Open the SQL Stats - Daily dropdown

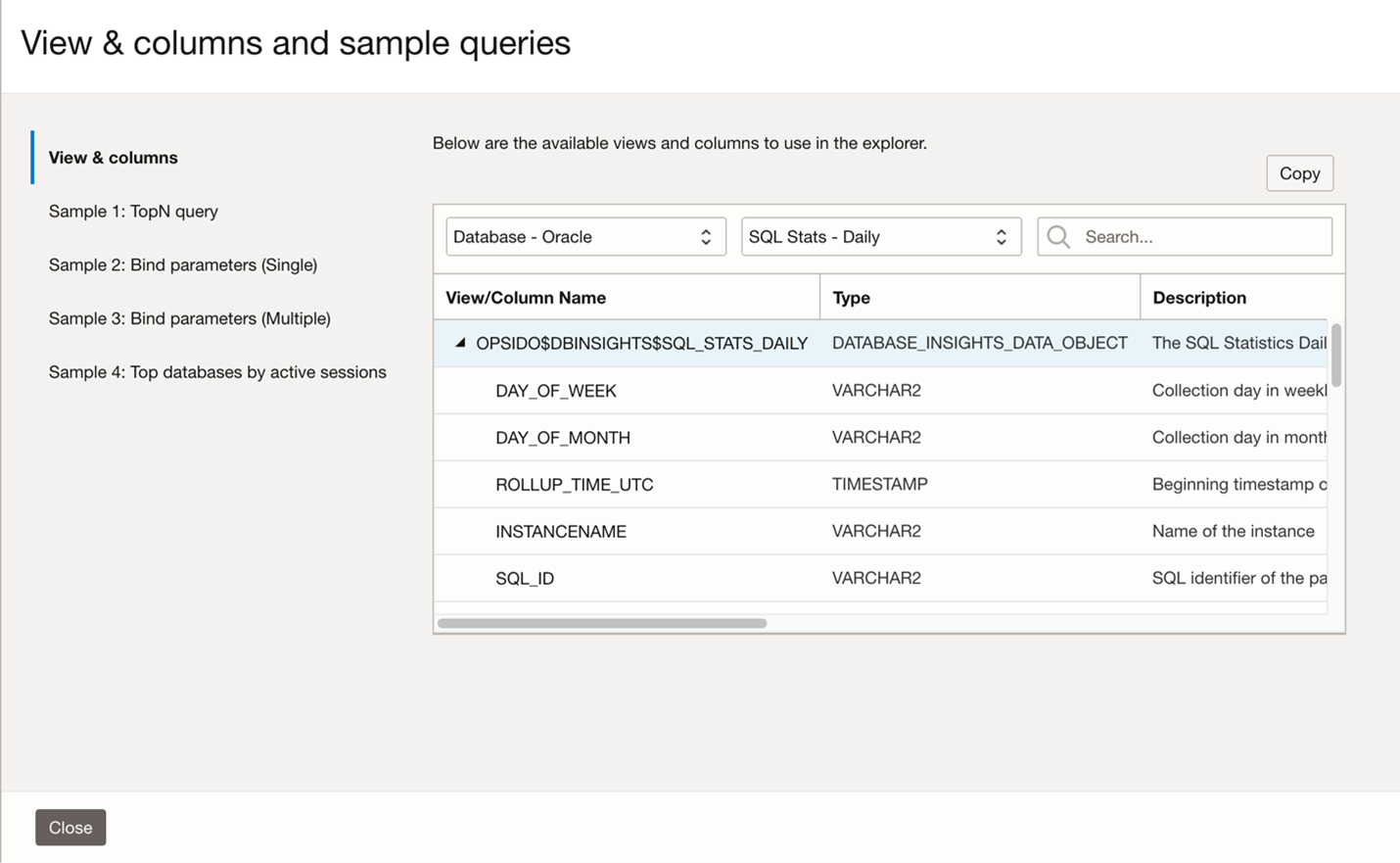point(880,237)
